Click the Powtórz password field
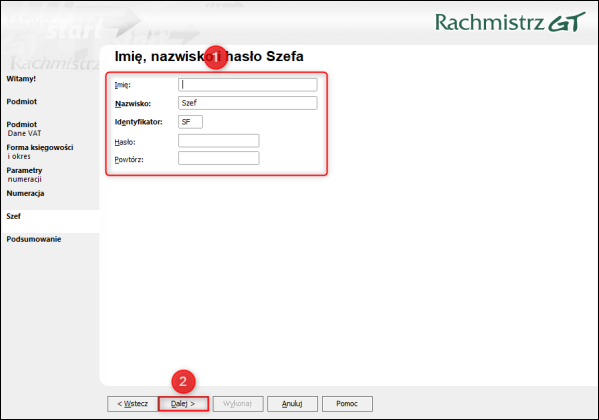Image resolution: width=599 pixels, height=420 pixels. point(219,158)
